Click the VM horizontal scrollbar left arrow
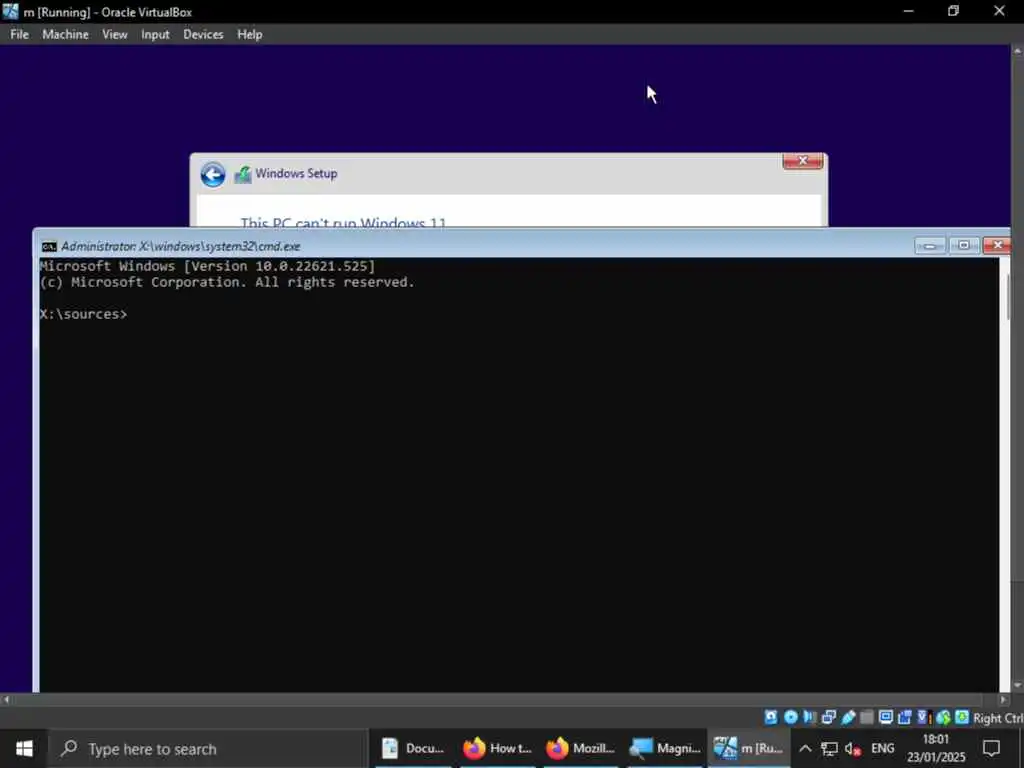Viewport: 1024px width, 768px height. [6, 699]
